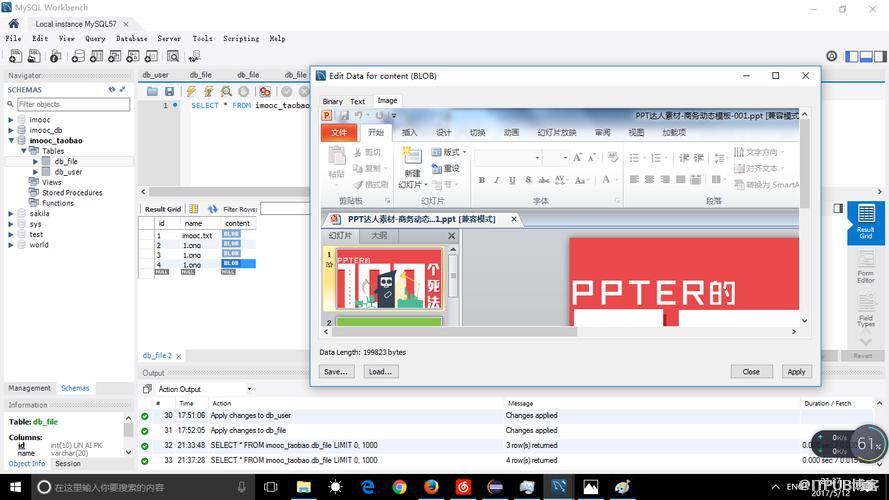Expand the imooc_db schema

point(10,130)
